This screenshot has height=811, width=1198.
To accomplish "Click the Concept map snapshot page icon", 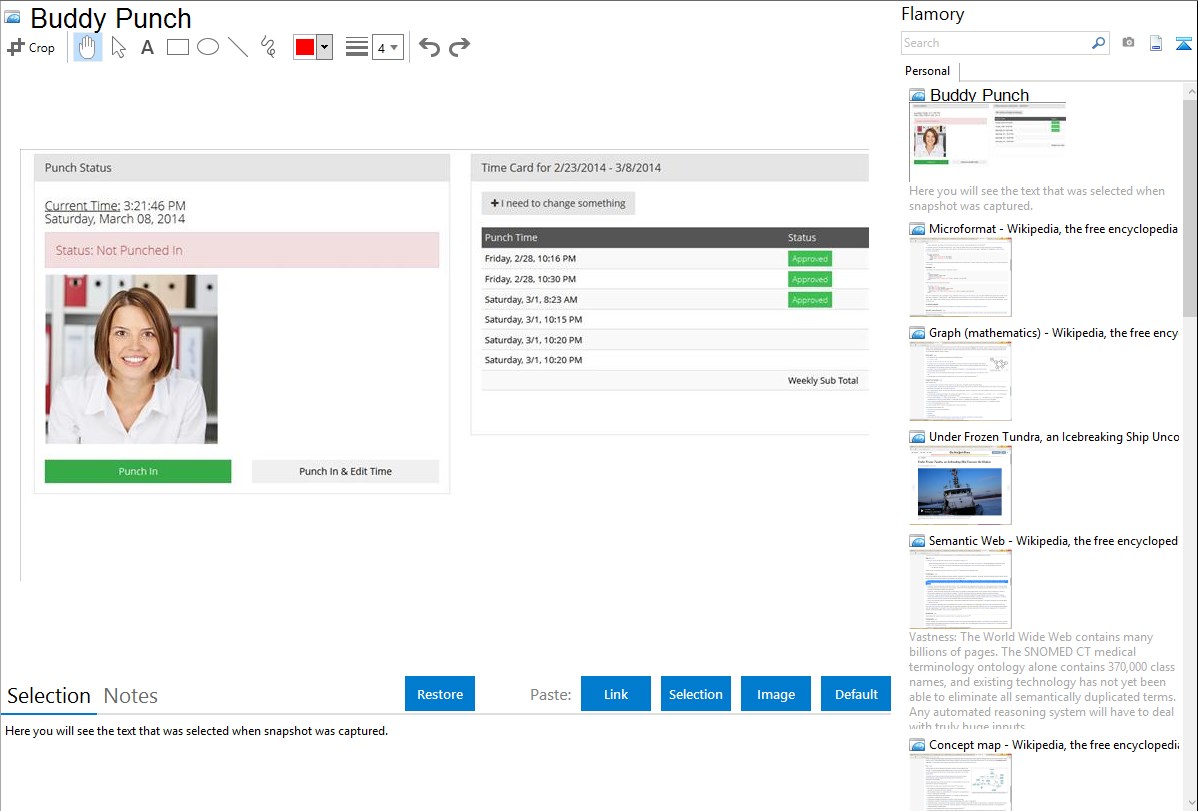I will (917, 744).
